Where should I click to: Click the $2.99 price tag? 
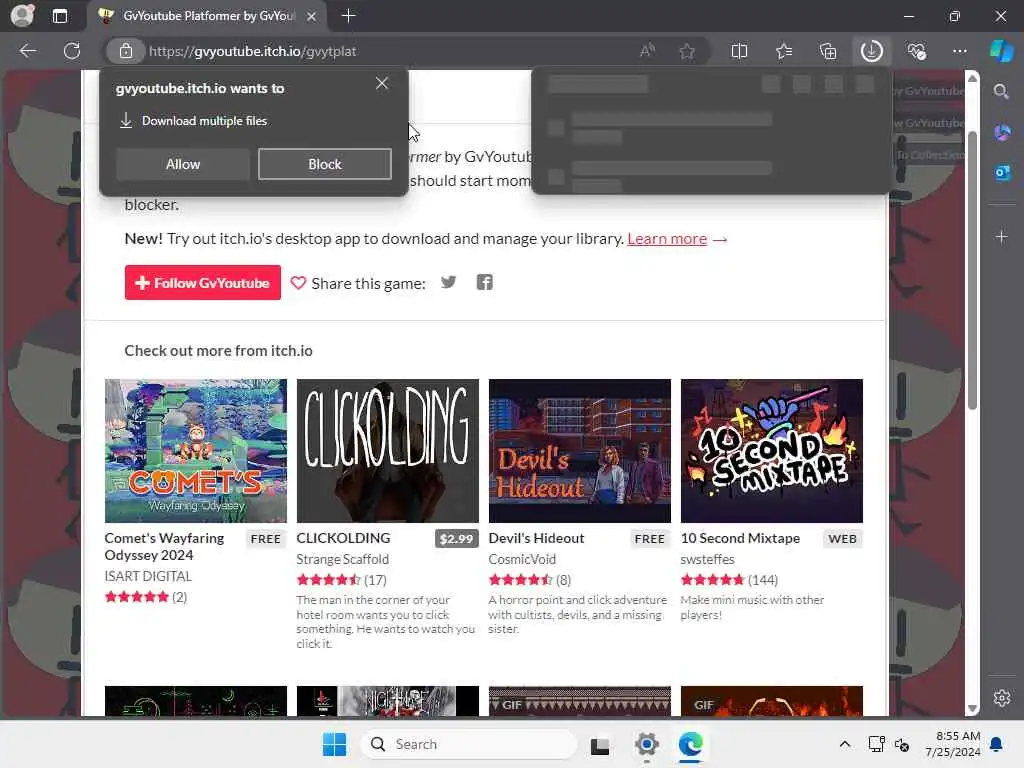[x=456, y=539]
